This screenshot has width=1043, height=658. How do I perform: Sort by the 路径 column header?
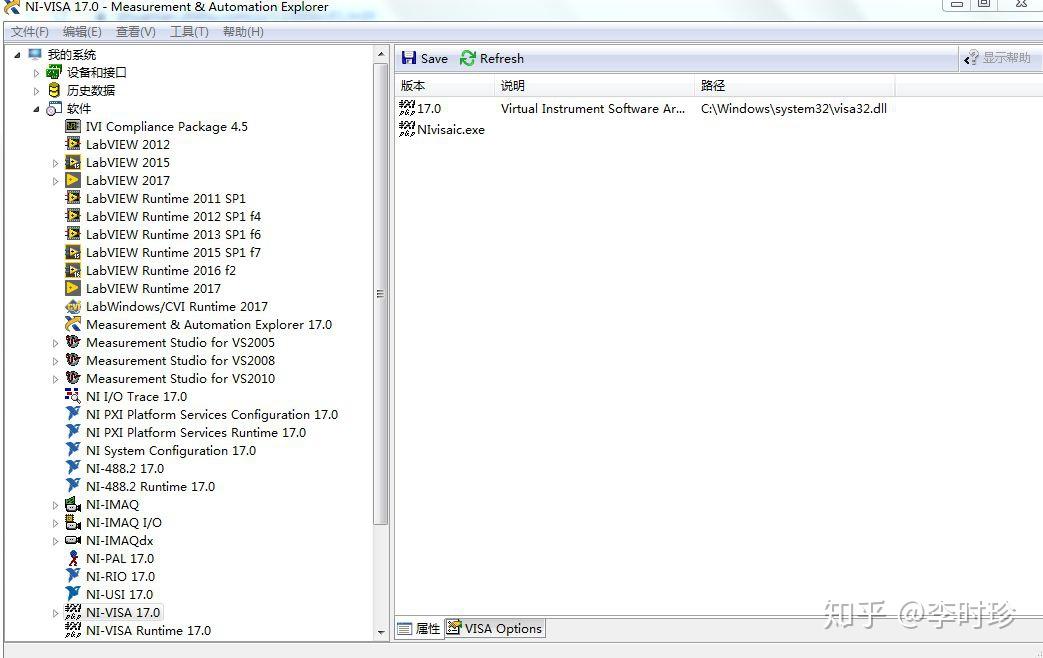point(795,85)
